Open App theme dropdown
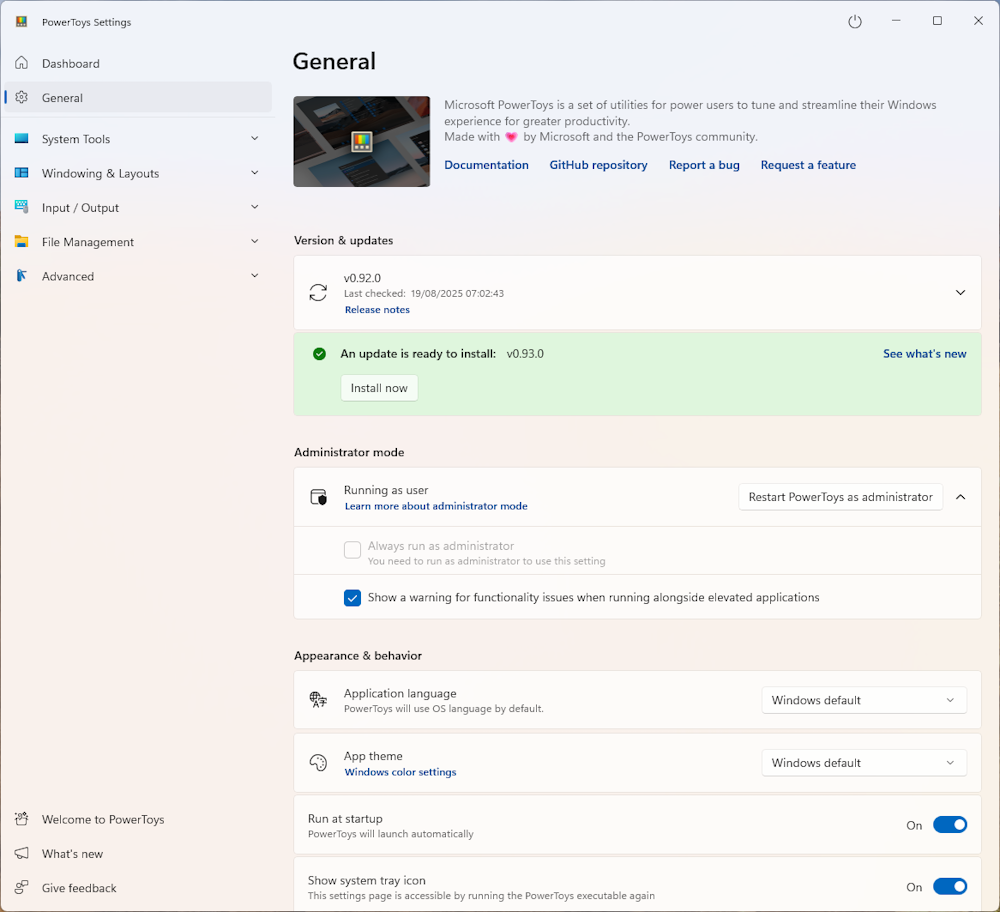The image size is (1000, 912). tap(864, 763)
